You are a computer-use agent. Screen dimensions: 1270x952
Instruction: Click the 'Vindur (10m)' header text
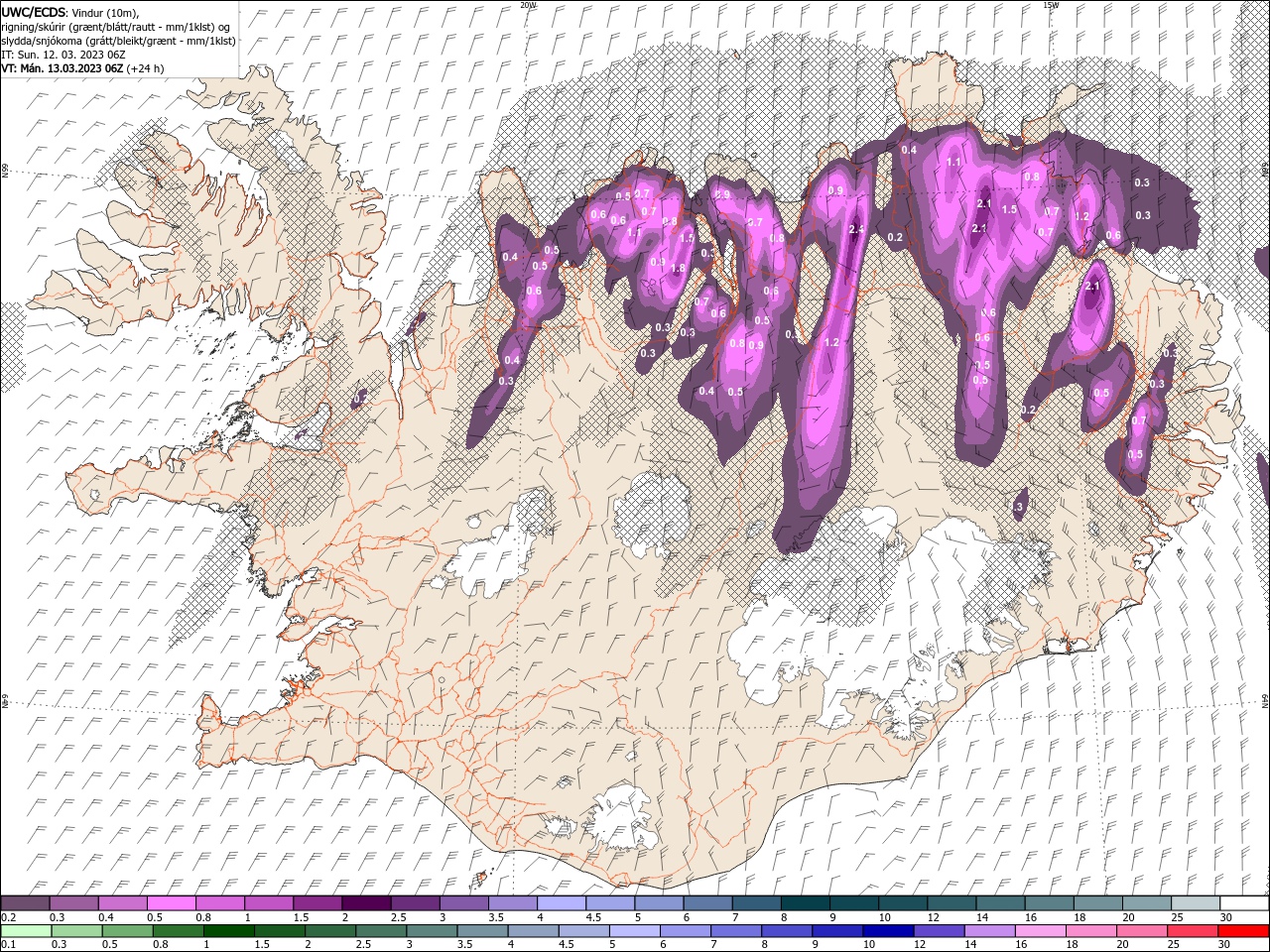click(x=105, y=12)
